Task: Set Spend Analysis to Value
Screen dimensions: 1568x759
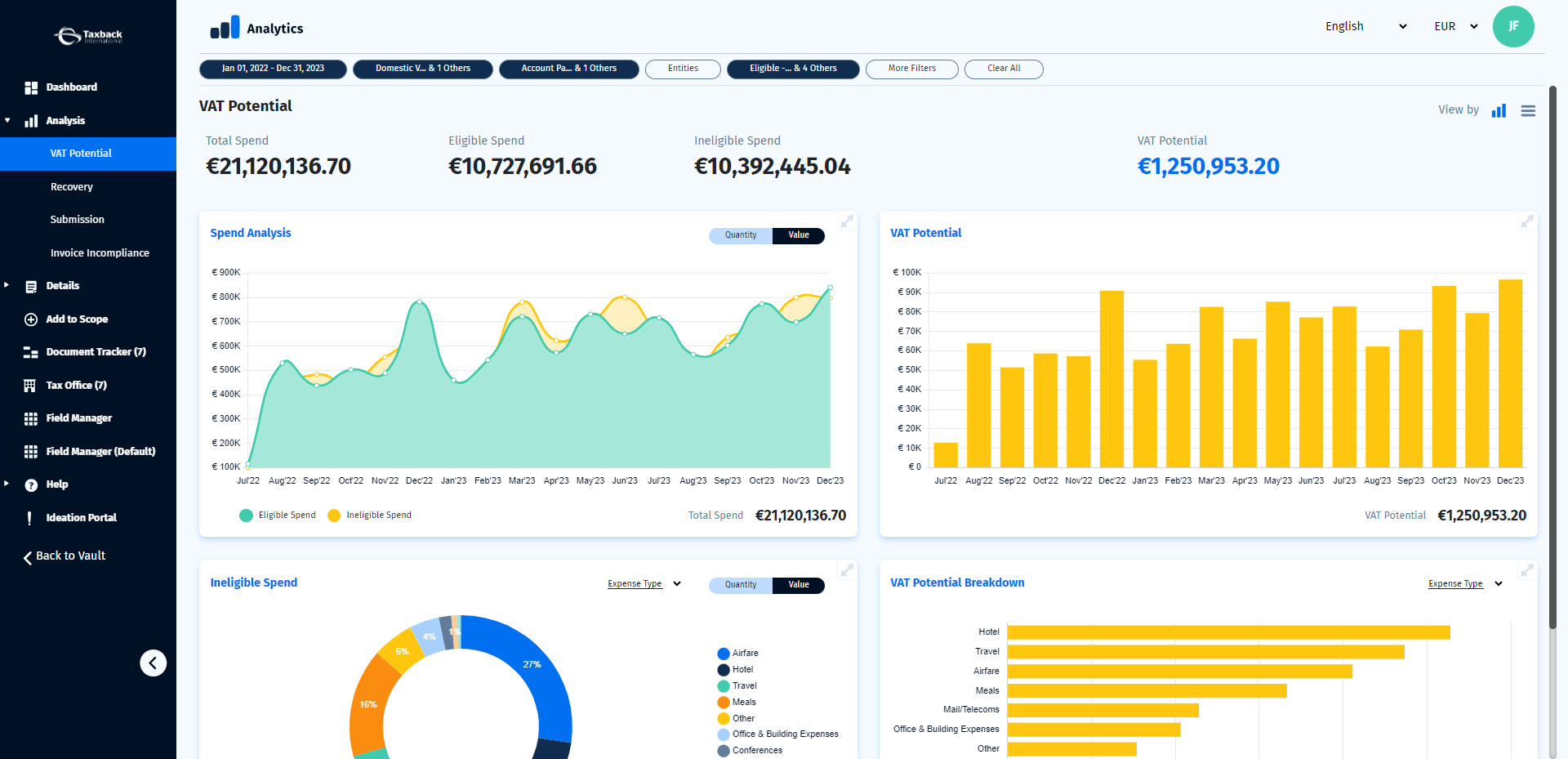Action: coord(799,235)
